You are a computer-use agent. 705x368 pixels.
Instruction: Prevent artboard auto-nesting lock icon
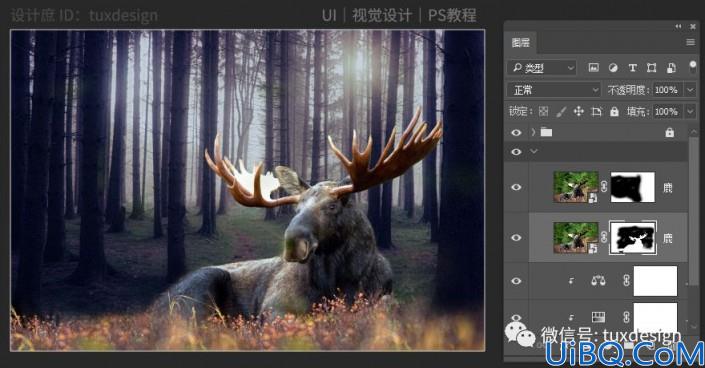[x=596, y=111]
